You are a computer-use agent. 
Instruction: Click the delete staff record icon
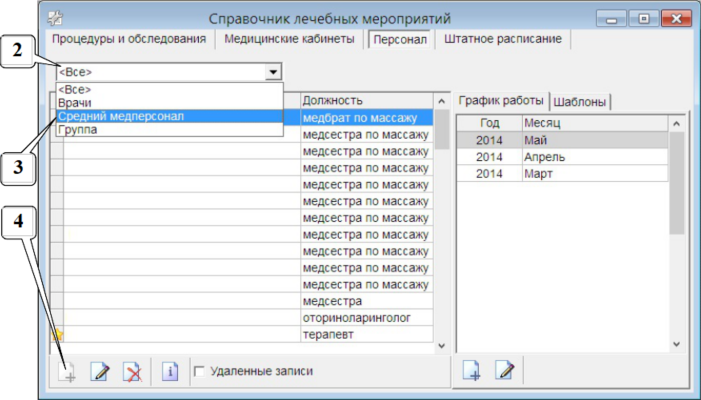131,371
